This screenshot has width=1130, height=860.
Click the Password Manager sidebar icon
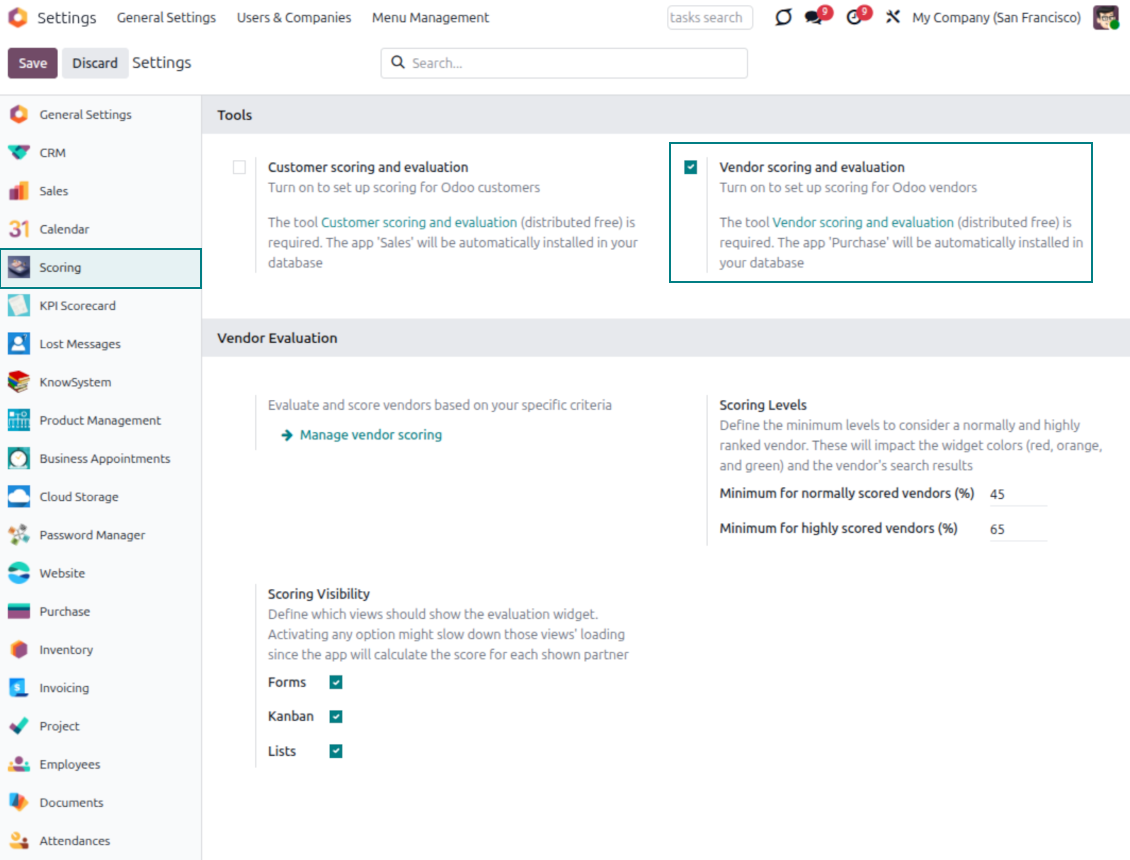[18, 535]
